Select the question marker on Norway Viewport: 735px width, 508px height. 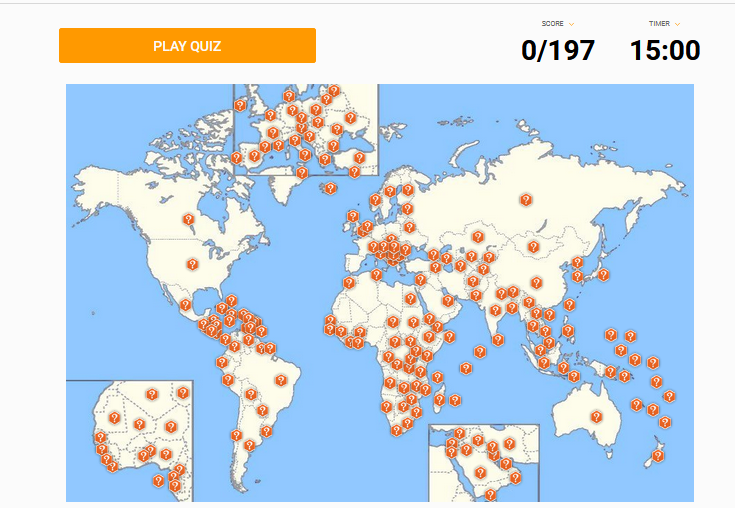coord(375,200)
